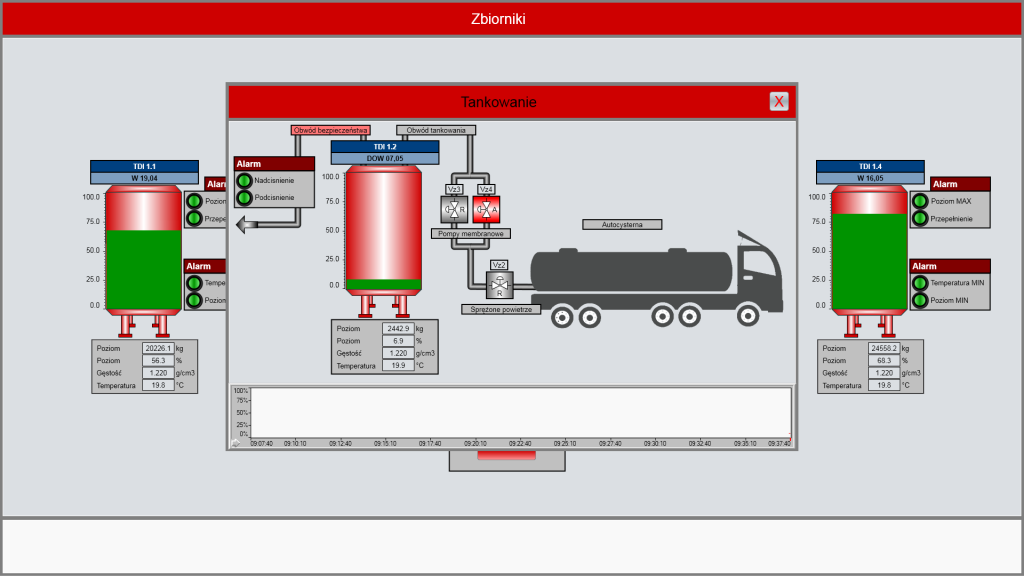Click the Nadcisnienie green alarm indicator
The width and height of the screenshot is (1024, 578).
click(x=244, y=180)
